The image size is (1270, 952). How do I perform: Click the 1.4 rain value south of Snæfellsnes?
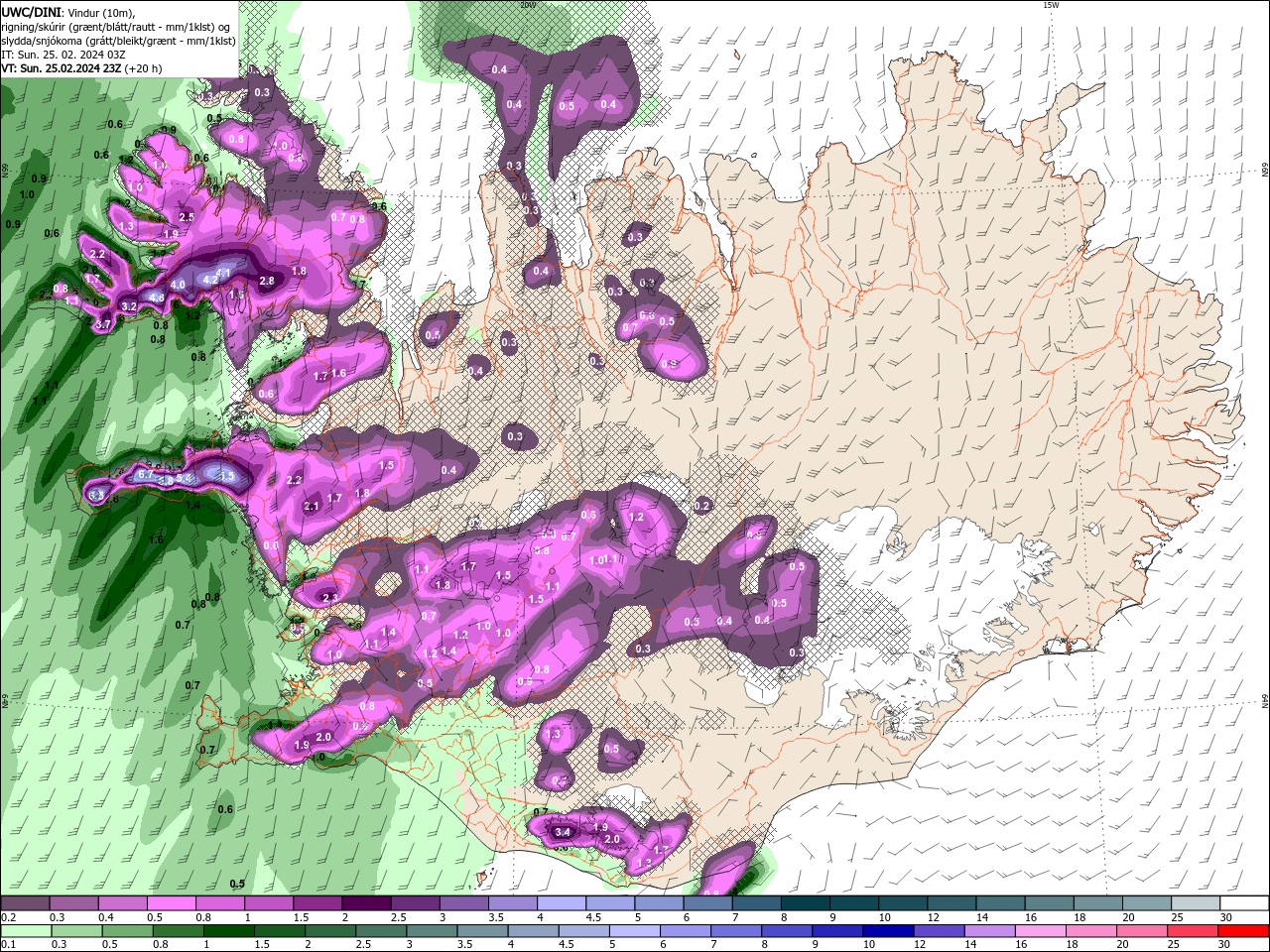click(192, 506)
